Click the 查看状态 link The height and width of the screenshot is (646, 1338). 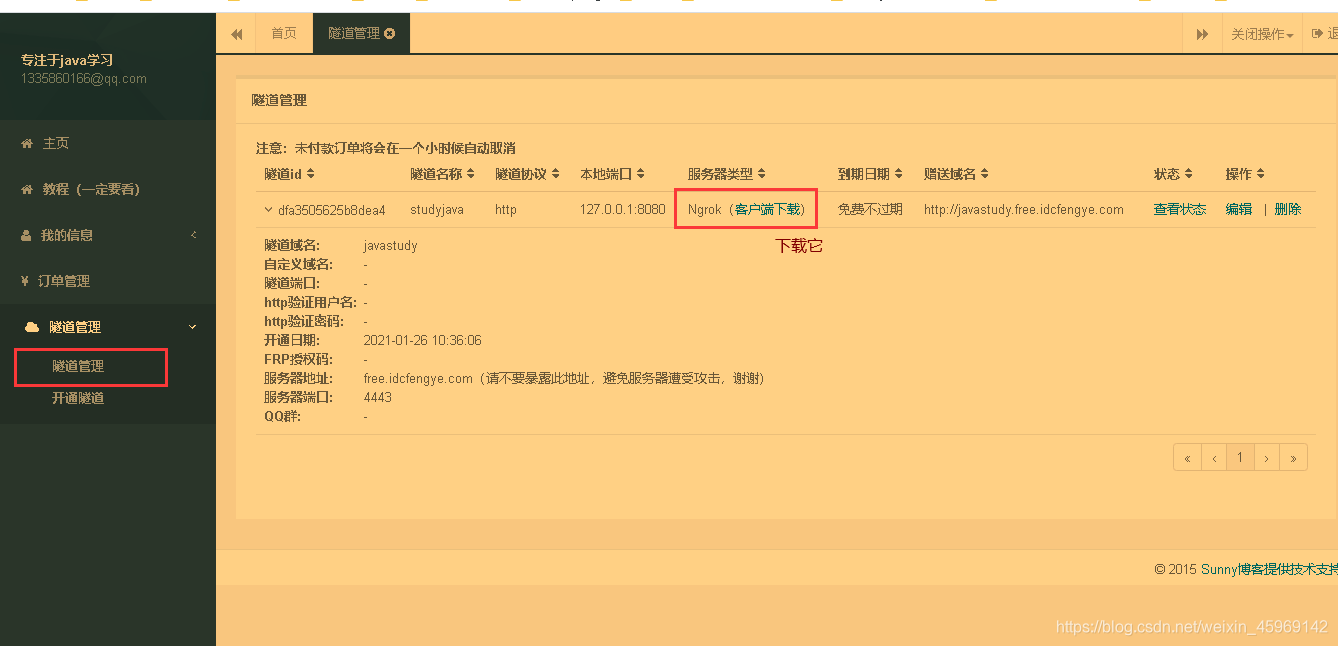[1180, 210]
